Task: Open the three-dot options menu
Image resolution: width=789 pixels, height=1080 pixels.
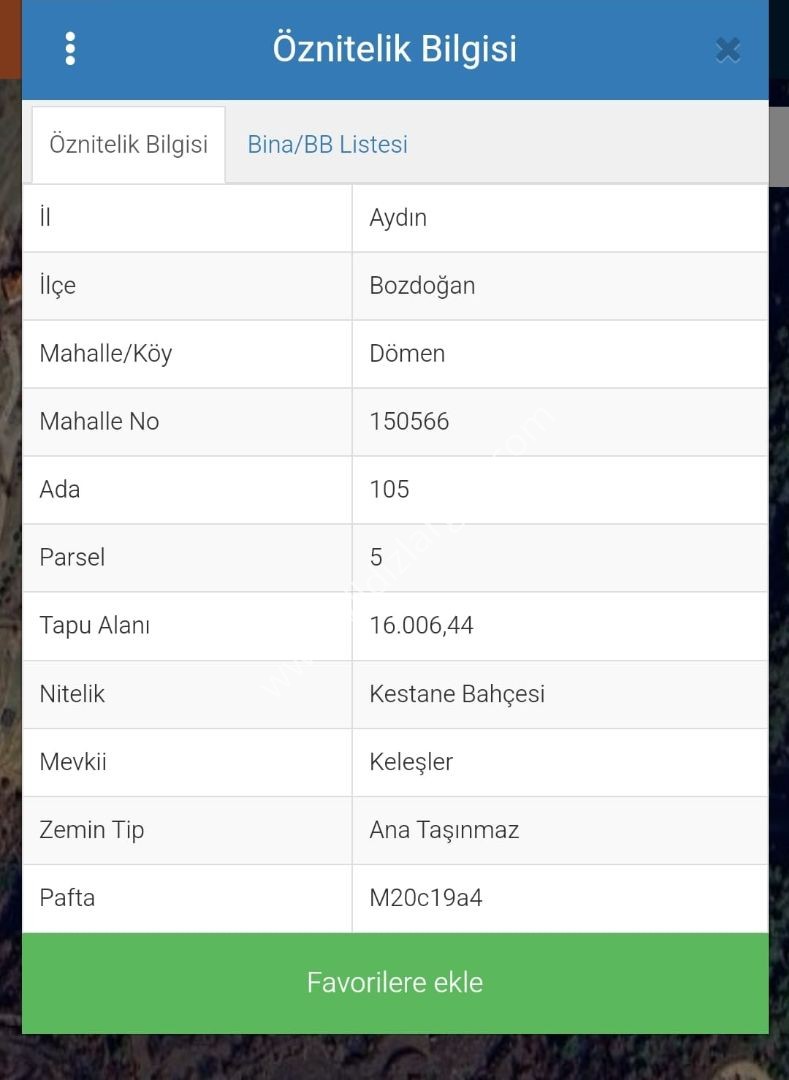Action: [x=70, y=49]
